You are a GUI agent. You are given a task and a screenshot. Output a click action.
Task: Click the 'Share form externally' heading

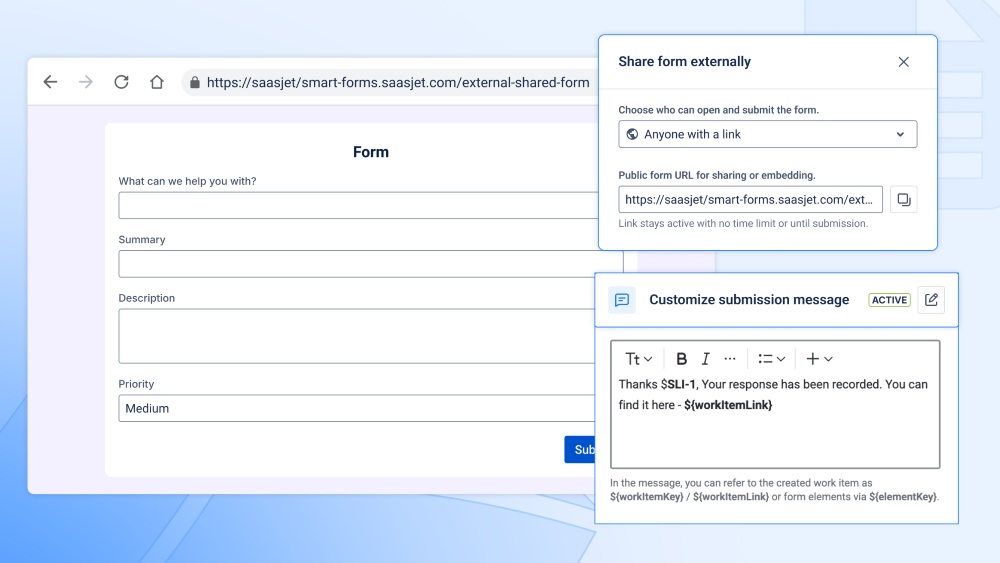pos(684,62)
